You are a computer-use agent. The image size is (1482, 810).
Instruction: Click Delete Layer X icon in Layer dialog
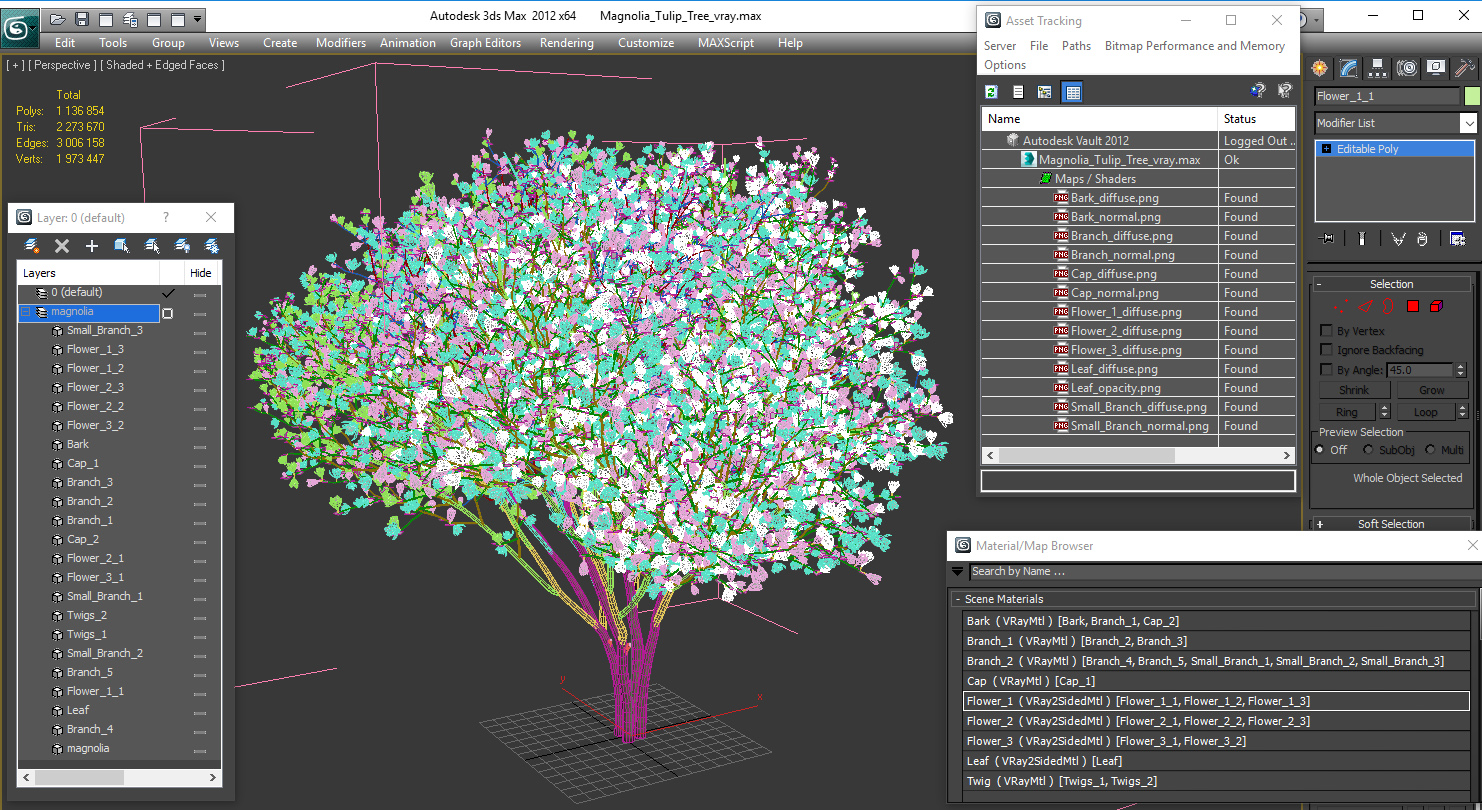coord(62,245)
